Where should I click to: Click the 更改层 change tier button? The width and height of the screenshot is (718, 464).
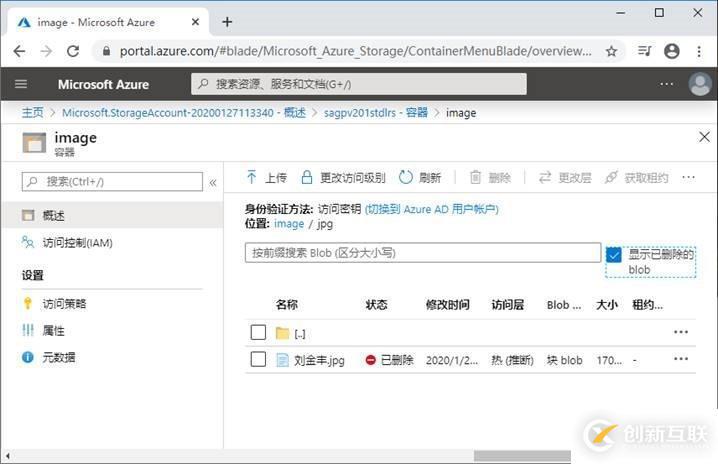[565, 177]
